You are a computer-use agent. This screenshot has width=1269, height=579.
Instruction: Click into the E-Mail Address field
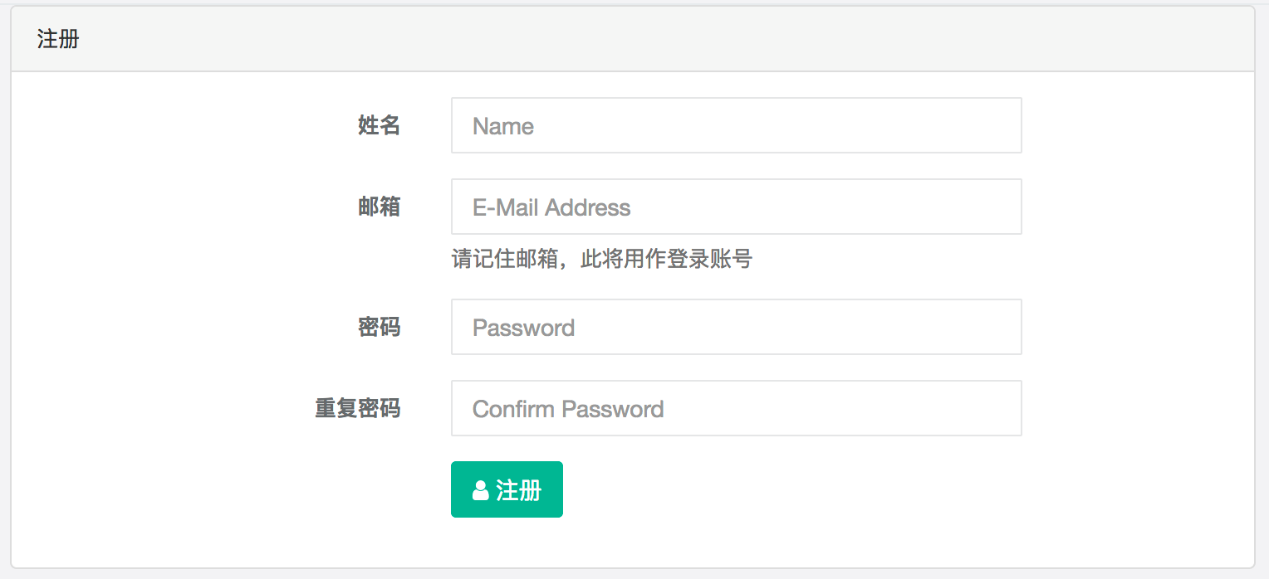coord(736,207)
